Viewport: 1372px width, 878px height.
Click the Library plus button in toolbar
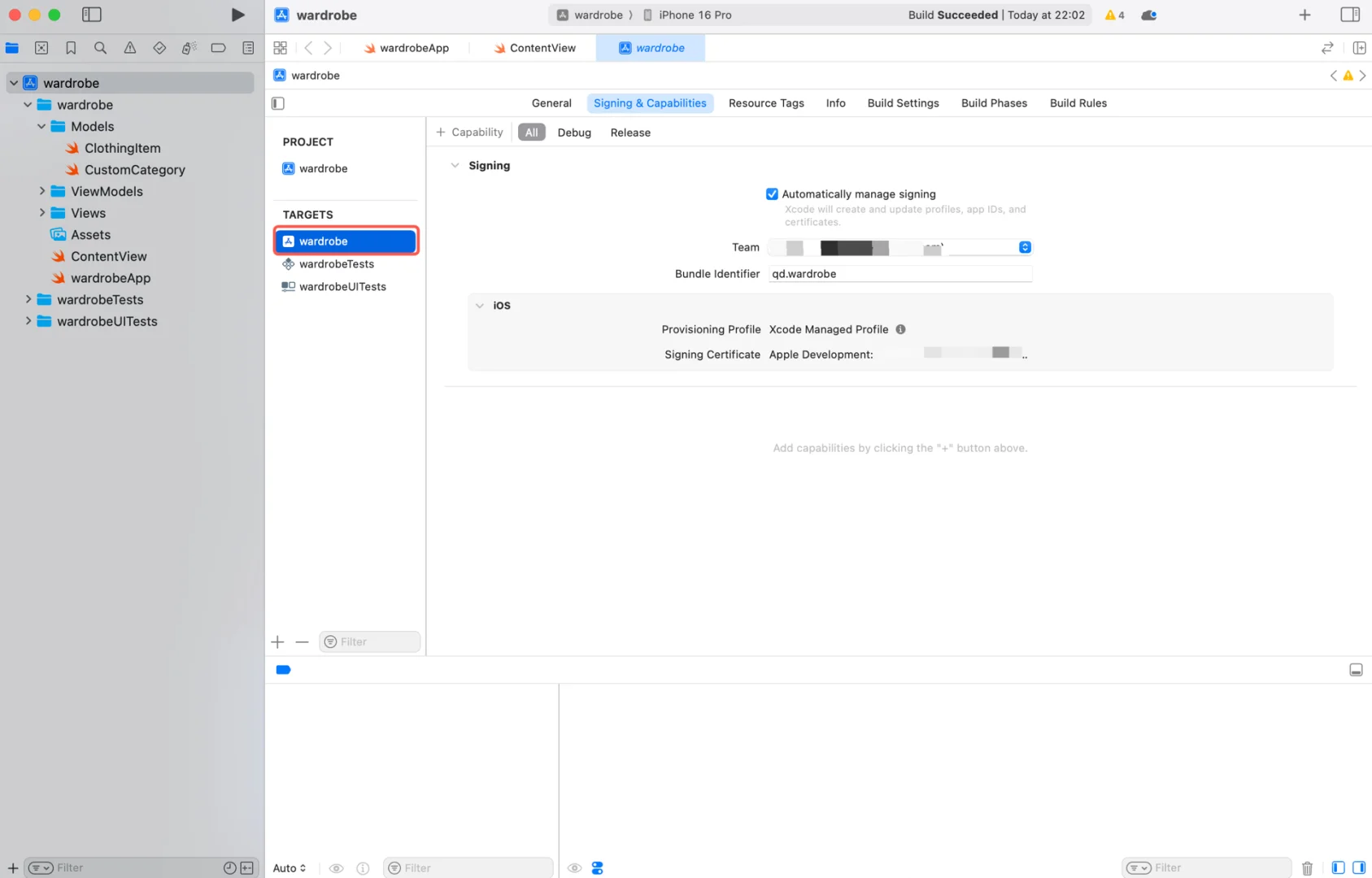[x=1304, y=15]
